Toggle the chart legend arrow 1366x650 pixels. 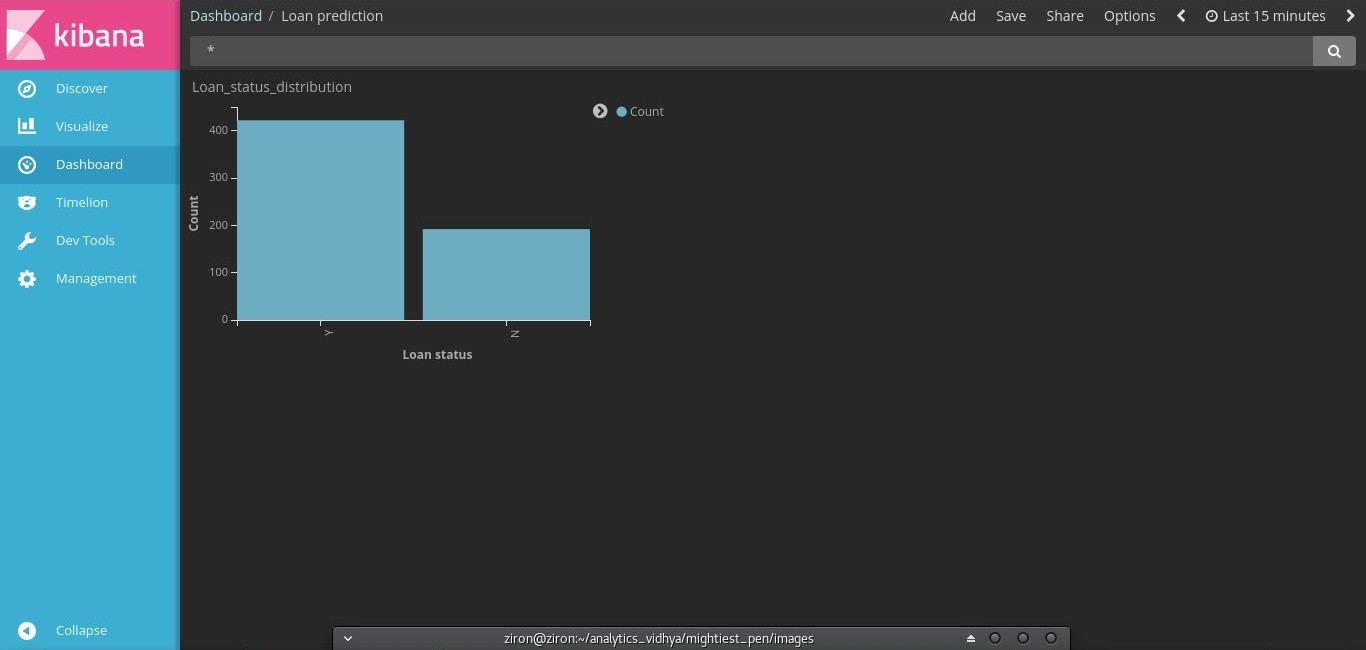tap(600, 111)
